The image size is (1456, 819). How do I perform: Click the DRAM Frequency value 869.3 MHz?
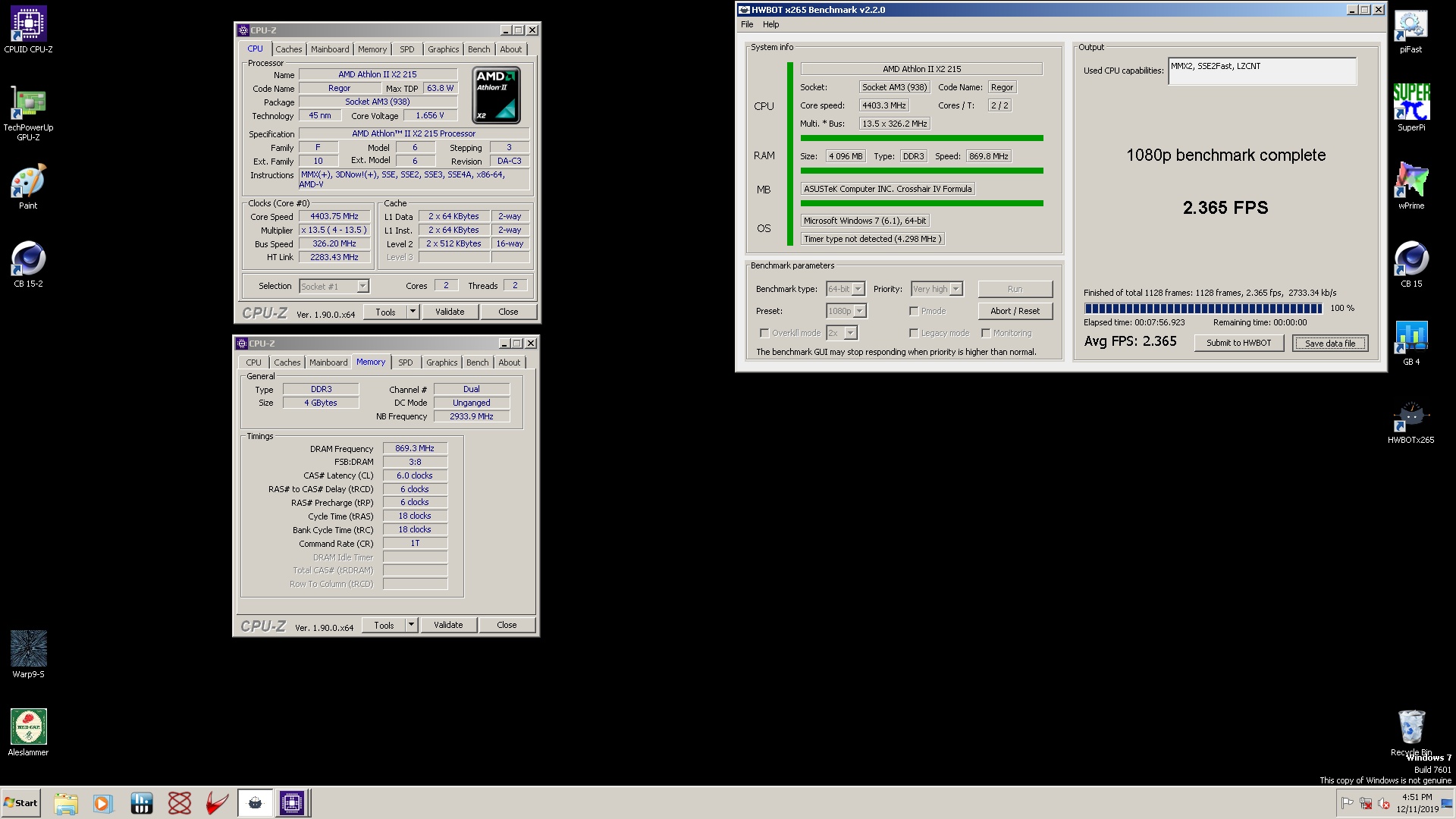[x=415, y=448]
